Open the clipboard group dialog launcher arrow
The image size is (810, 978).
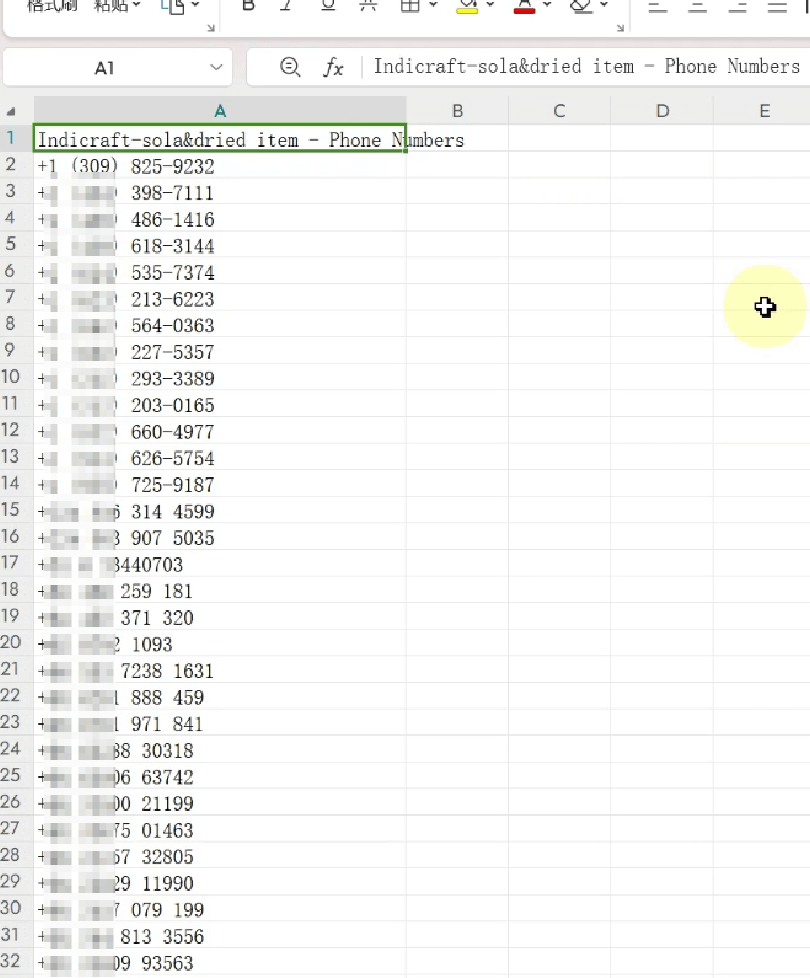[211, 28]
